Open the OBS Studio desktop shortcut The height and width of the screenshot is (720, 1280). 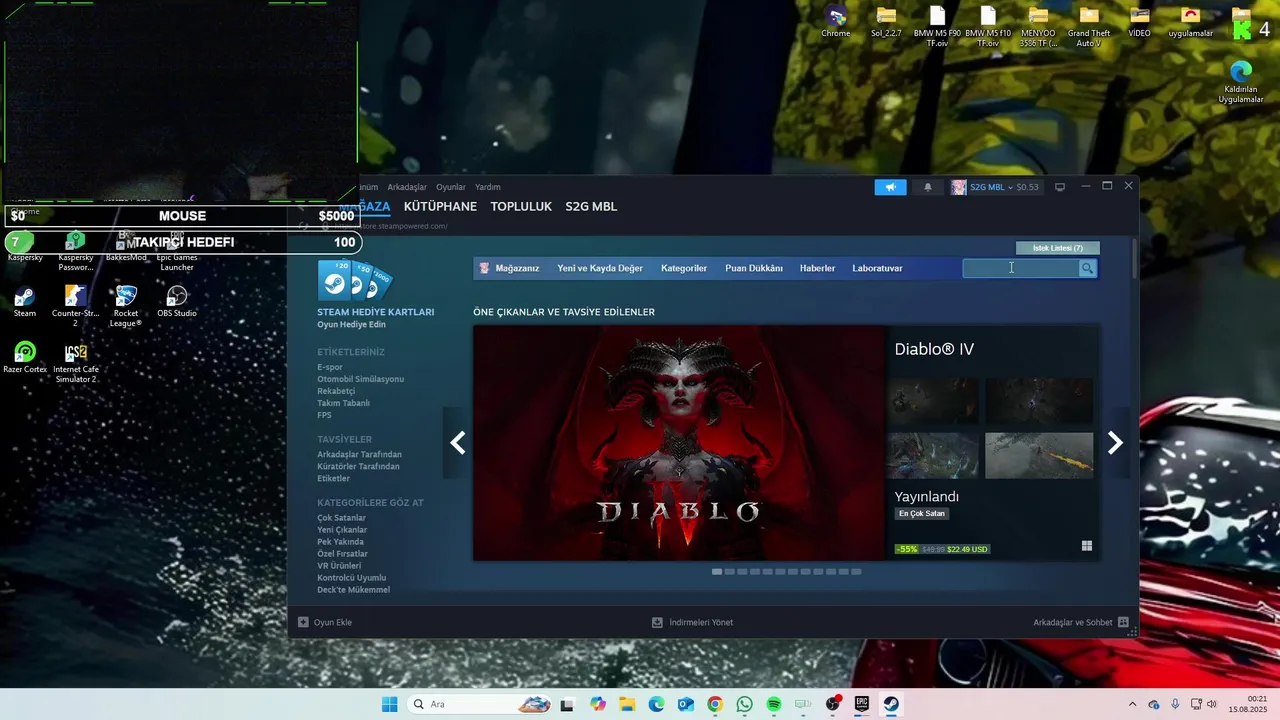click(177, 302)
